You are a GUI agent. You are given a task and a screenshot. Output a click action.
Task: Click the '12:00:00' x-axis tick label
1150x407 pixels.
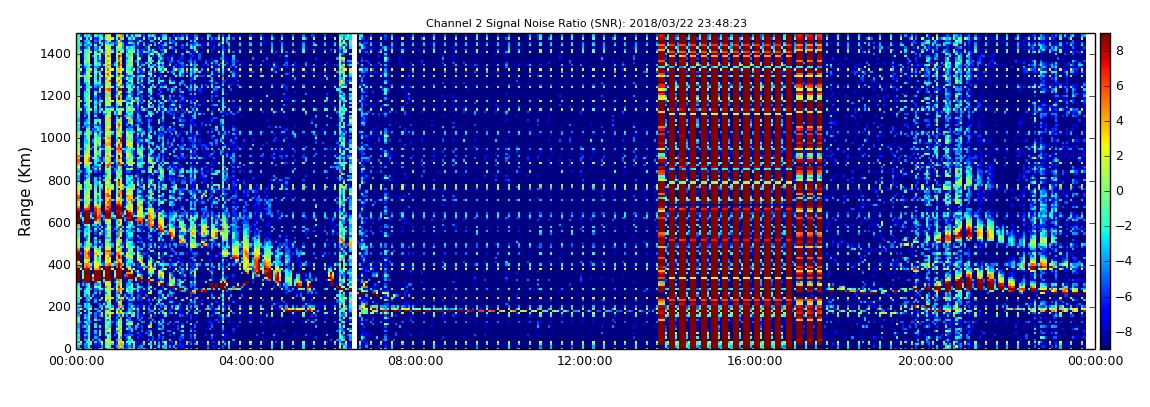point(584,361)
